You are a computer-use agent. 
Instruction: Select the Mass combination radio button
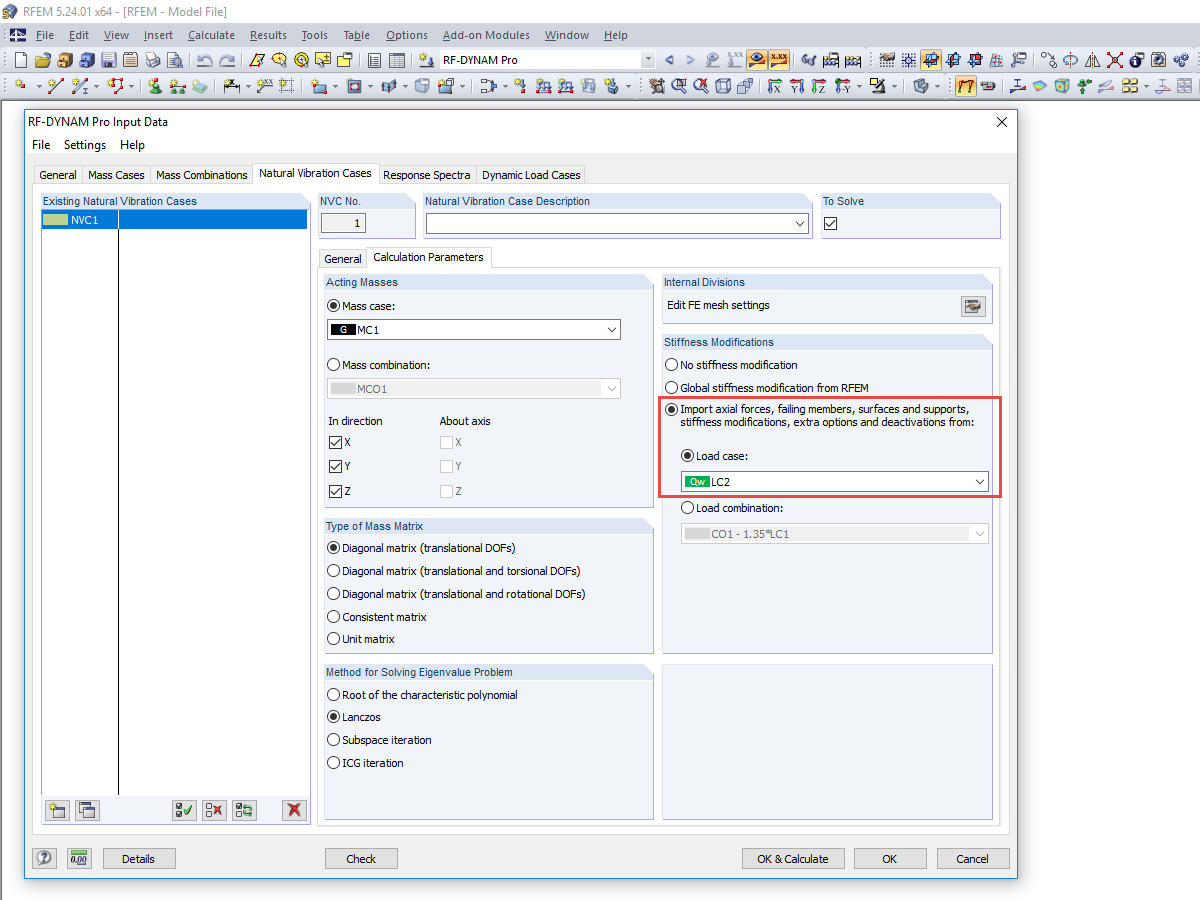coord(334,366)
